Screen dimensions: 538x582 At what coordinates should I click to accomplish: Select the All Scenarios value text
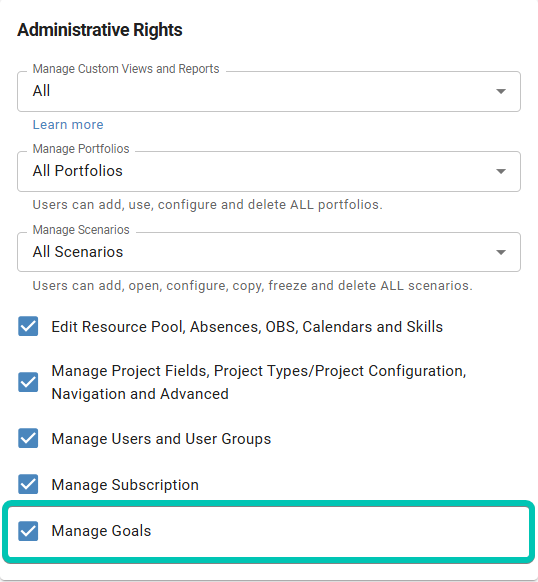click(78, 252)
